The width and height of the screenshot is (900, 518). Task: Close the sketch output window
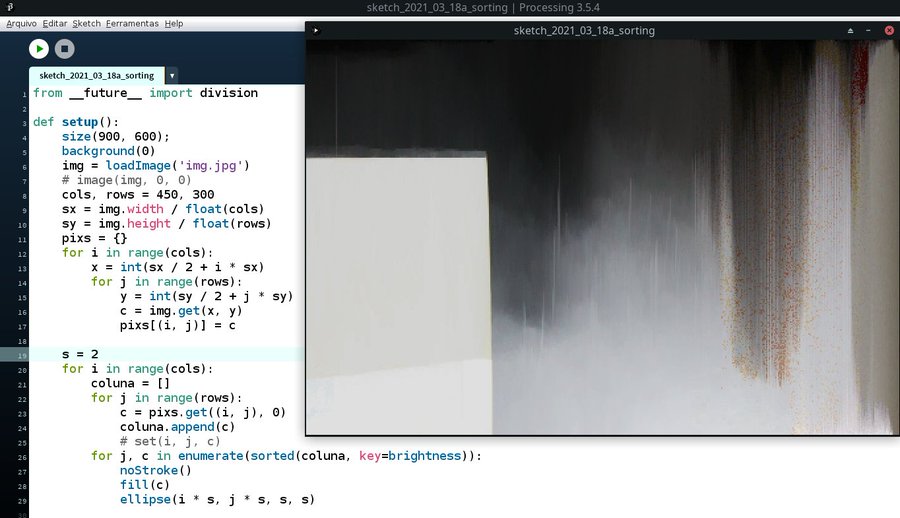(888, 30)
